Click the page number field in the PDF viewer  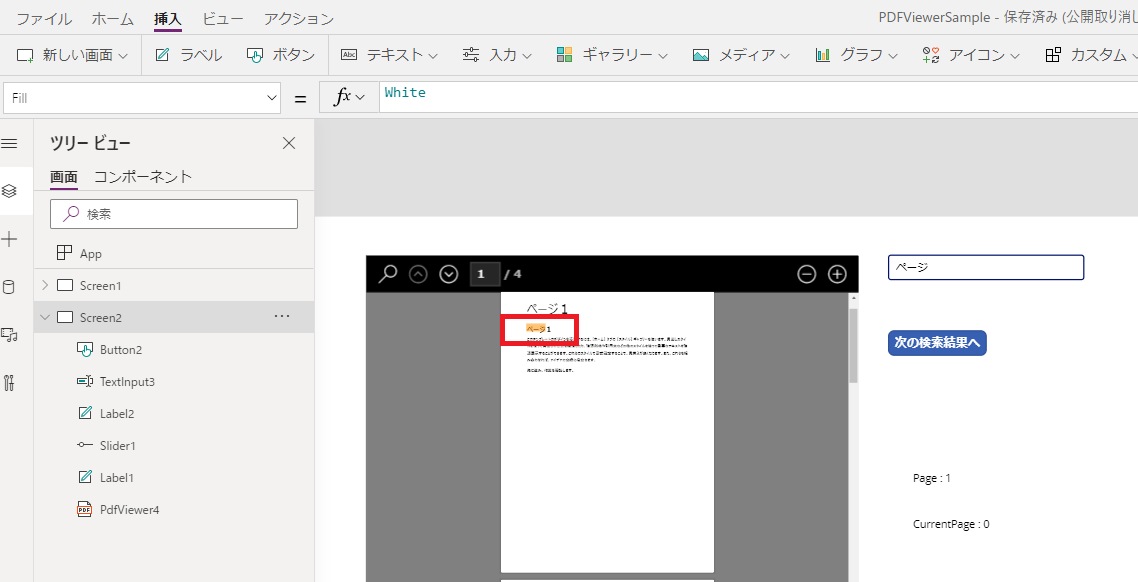[x=484, y=273]
